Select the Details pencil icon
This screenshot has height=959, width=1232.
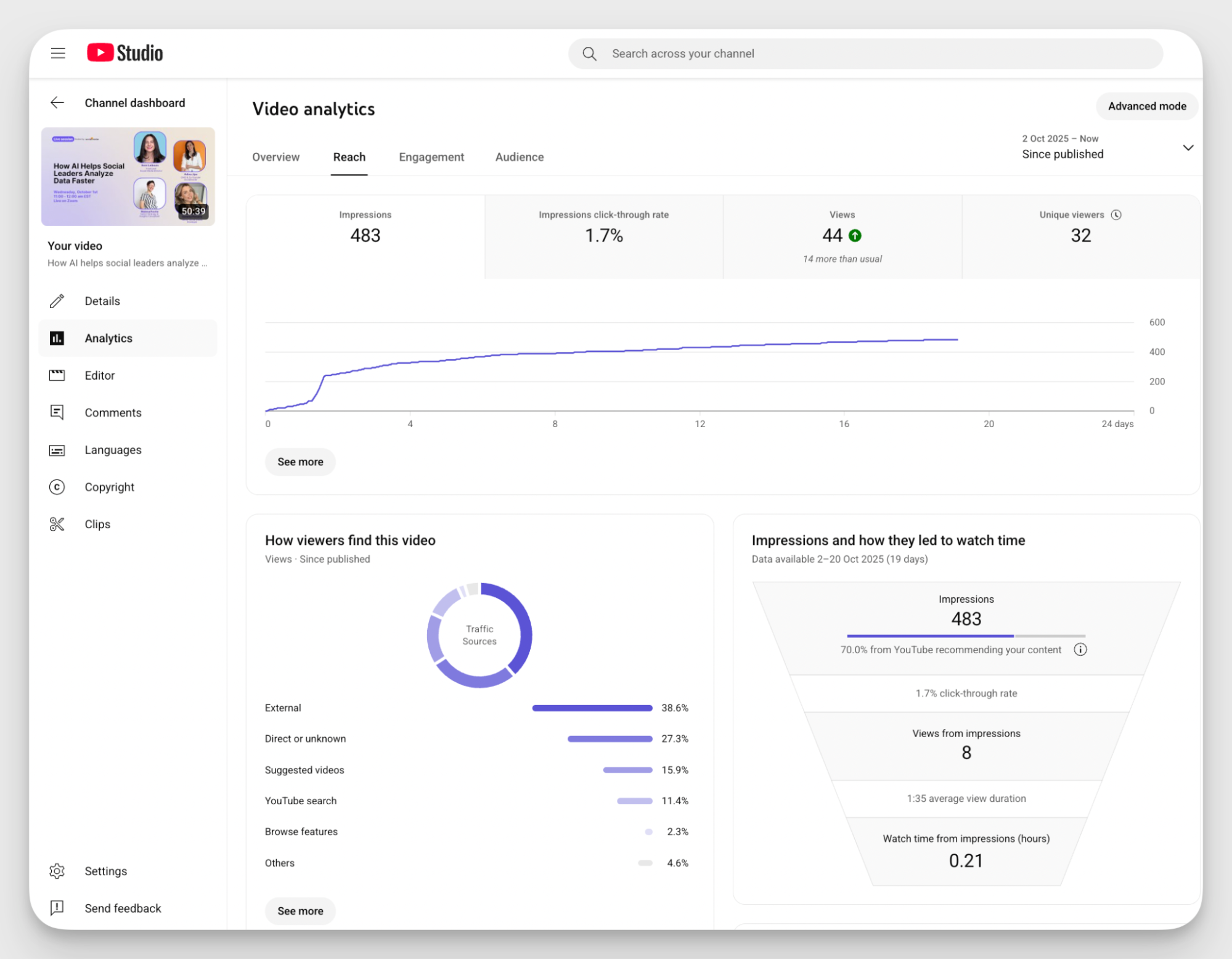(x=57, y=301)
